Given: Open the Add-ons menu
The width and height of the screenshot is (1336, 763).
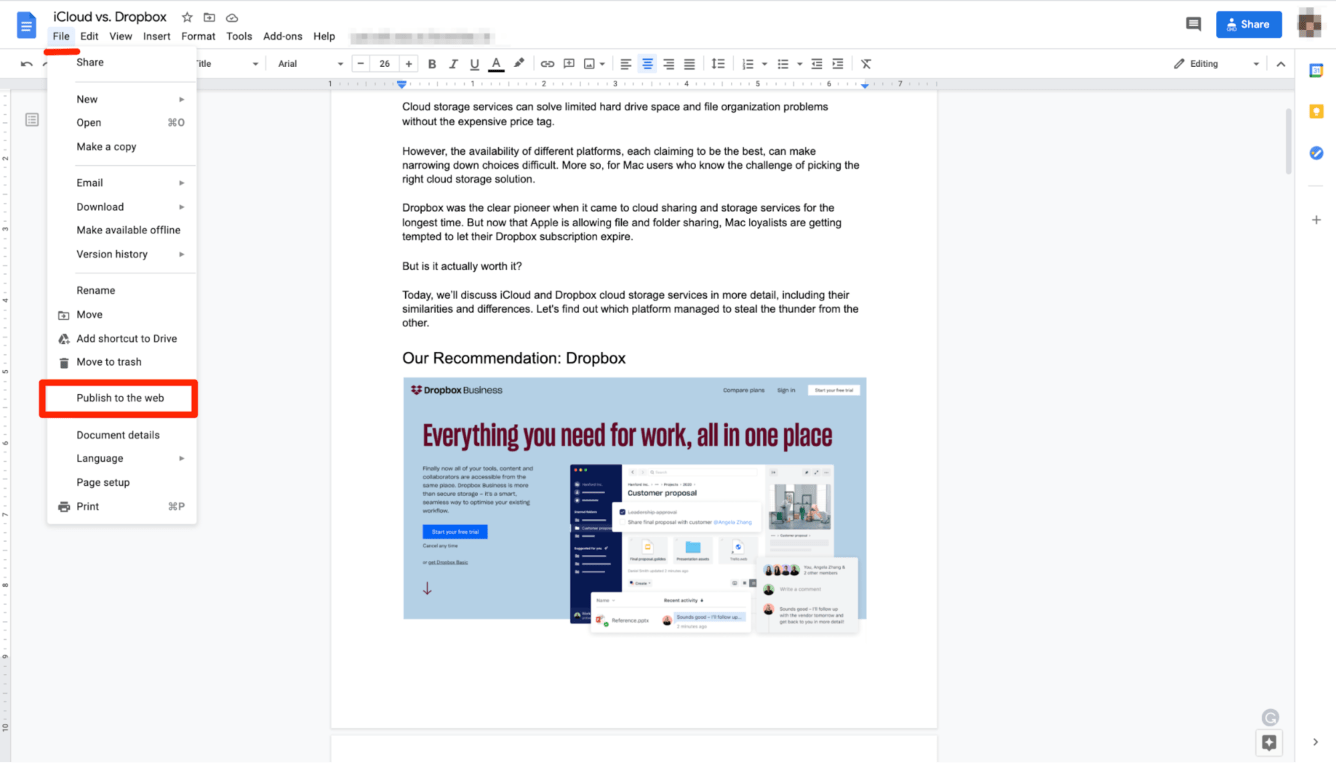Looking at the screenshot, I should click(283, 36).
